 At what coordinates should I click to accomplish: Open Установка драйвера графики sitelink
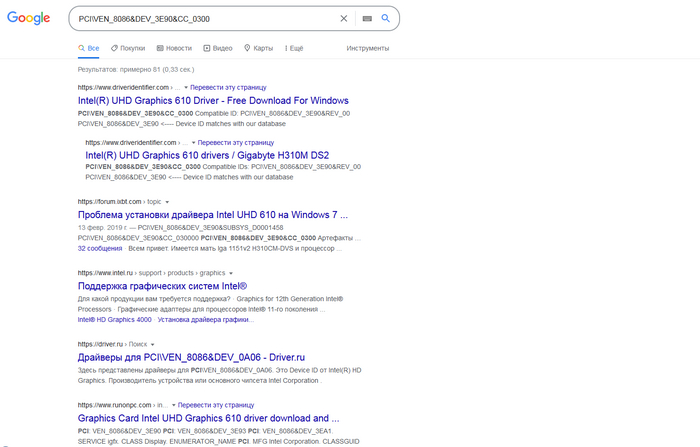click(206, 320)
